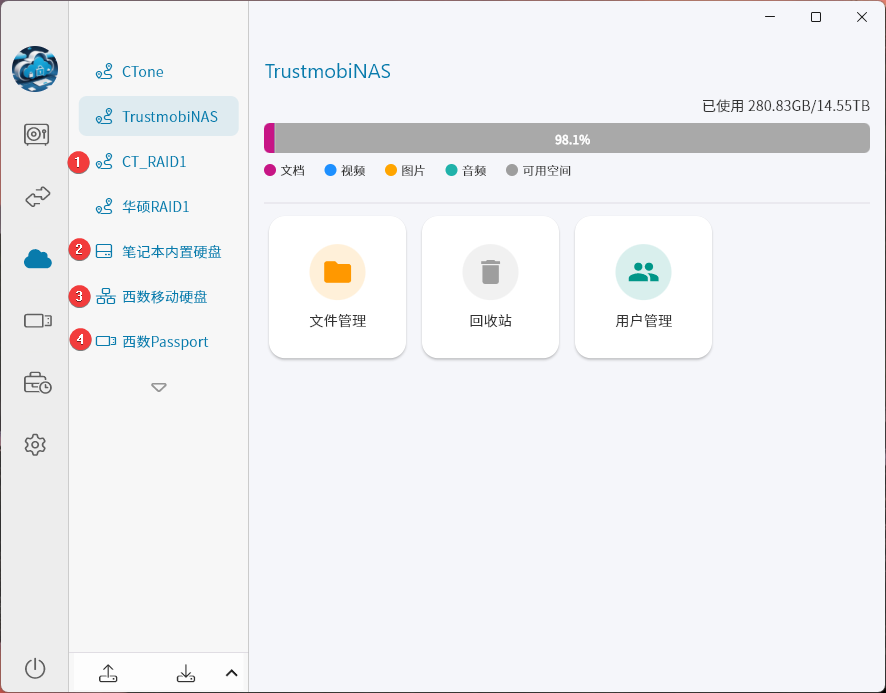The width and height of the screenshot is (886, 693).
Task: Click the external drive icon in sidebar
Action: pyautogui.click(x=37, y=321)
